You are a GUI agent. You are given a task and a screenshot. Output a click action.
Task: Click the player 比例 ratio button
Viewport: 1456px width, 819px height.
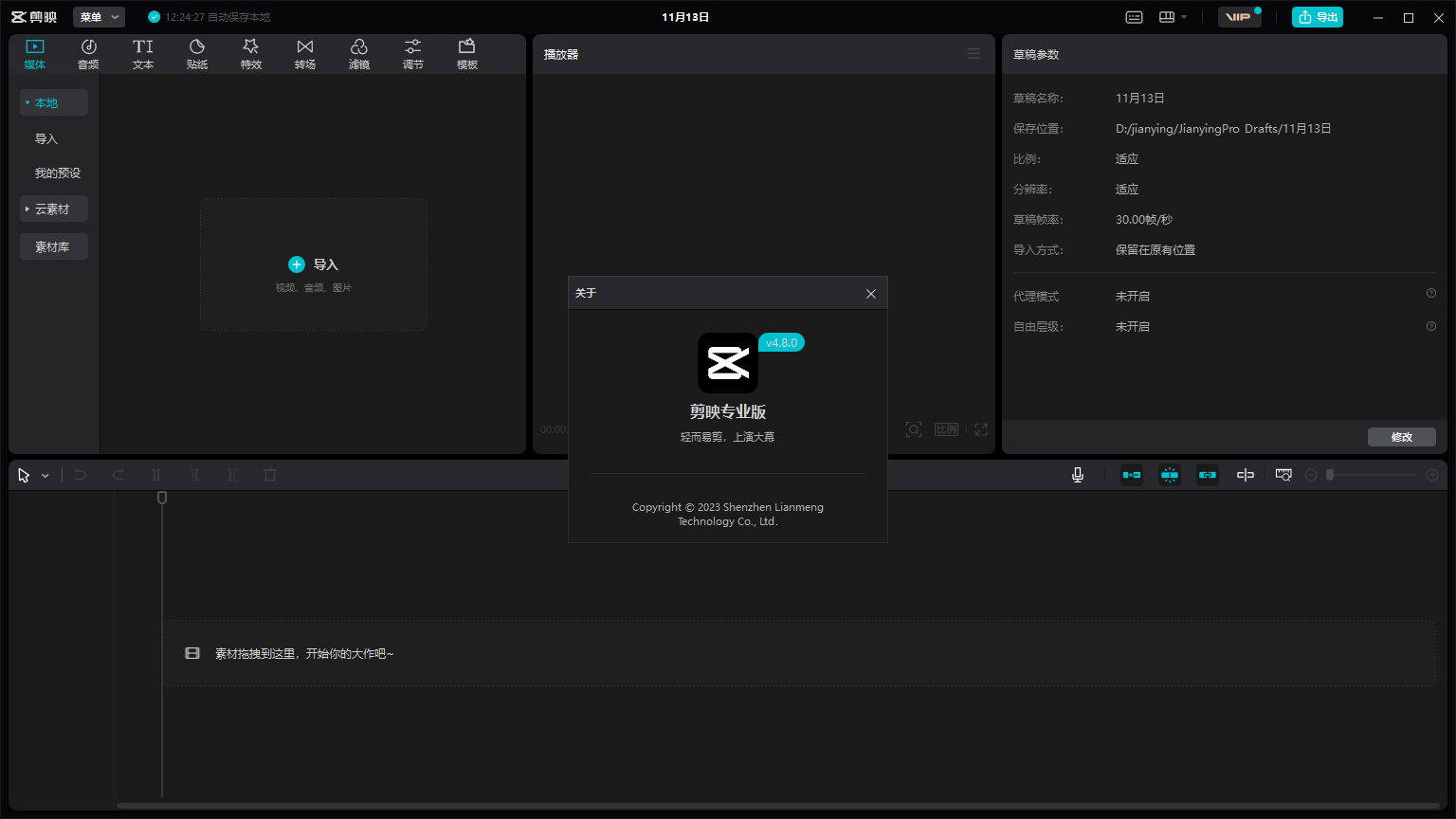tap(947, 429)
